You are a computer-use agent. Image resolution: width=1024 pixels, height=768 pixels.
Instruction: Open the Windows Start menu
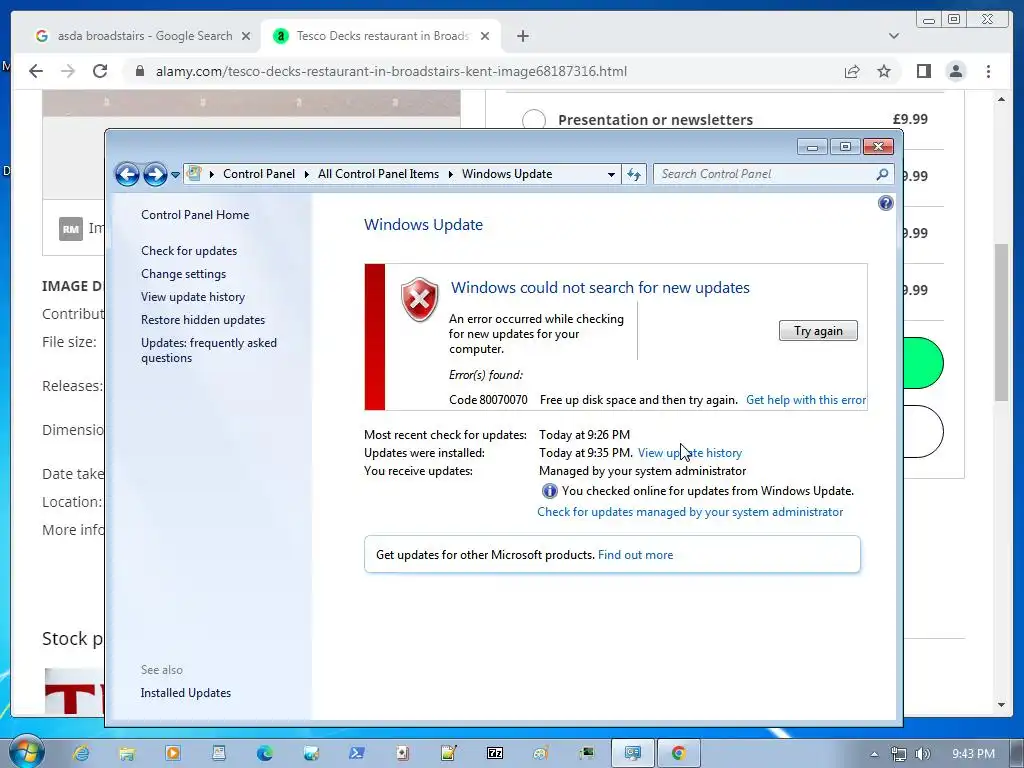pos(26,752)
